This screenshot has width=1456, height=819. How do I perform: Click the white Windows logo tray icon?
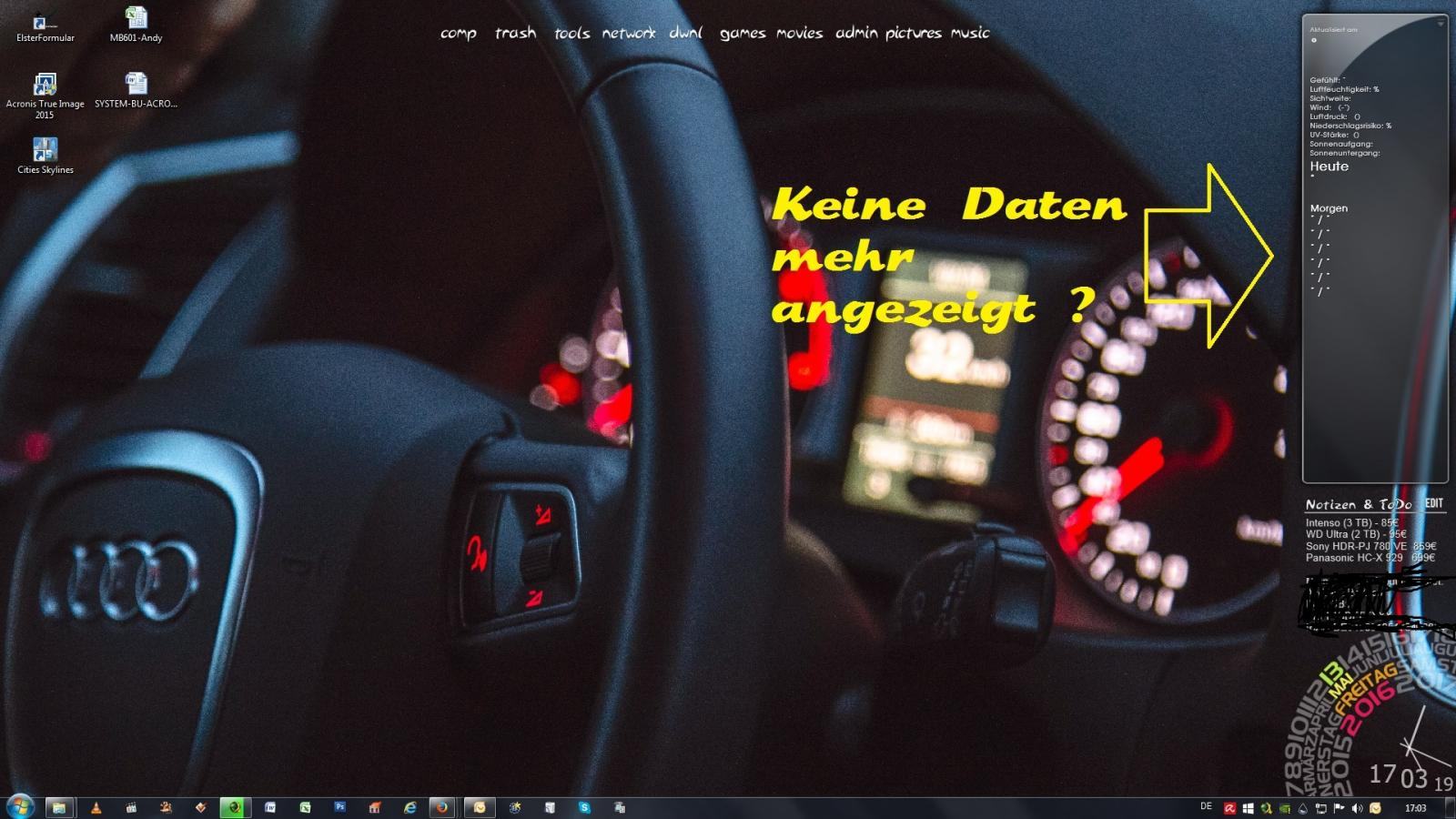[1248, 808]
